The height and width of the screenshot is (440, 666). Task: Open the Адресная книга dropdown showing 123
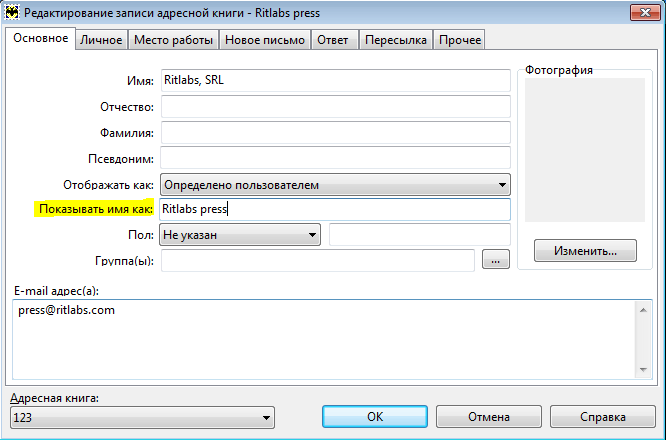[x=142, y=417]
